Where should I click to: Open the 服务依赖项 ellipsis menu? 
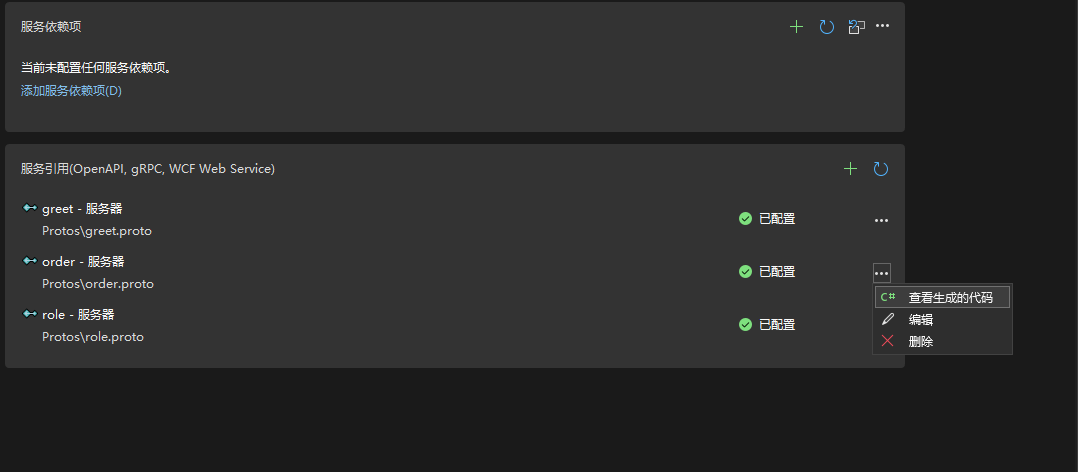coord(882,26)
